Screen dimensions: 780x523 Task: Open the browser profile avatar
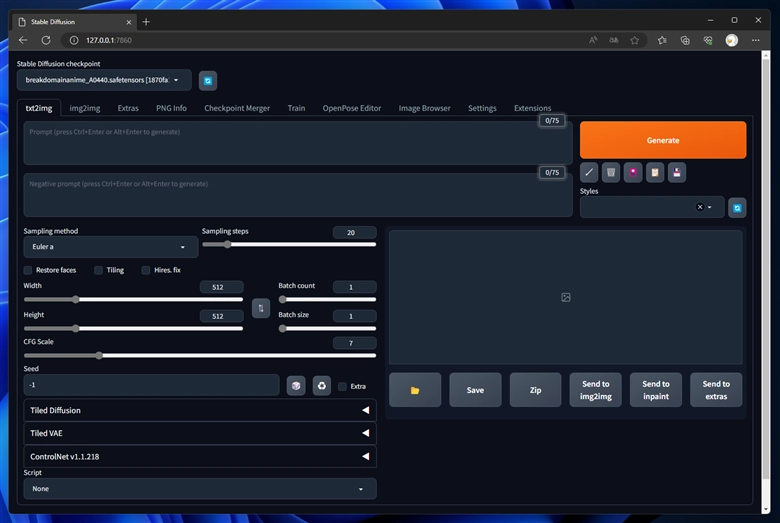[731, 40]
